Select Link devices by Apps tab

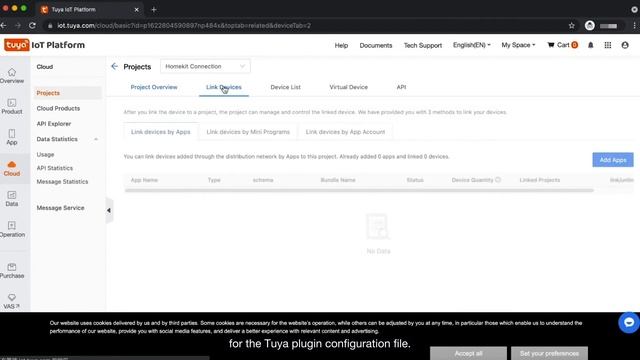point(161,132)
